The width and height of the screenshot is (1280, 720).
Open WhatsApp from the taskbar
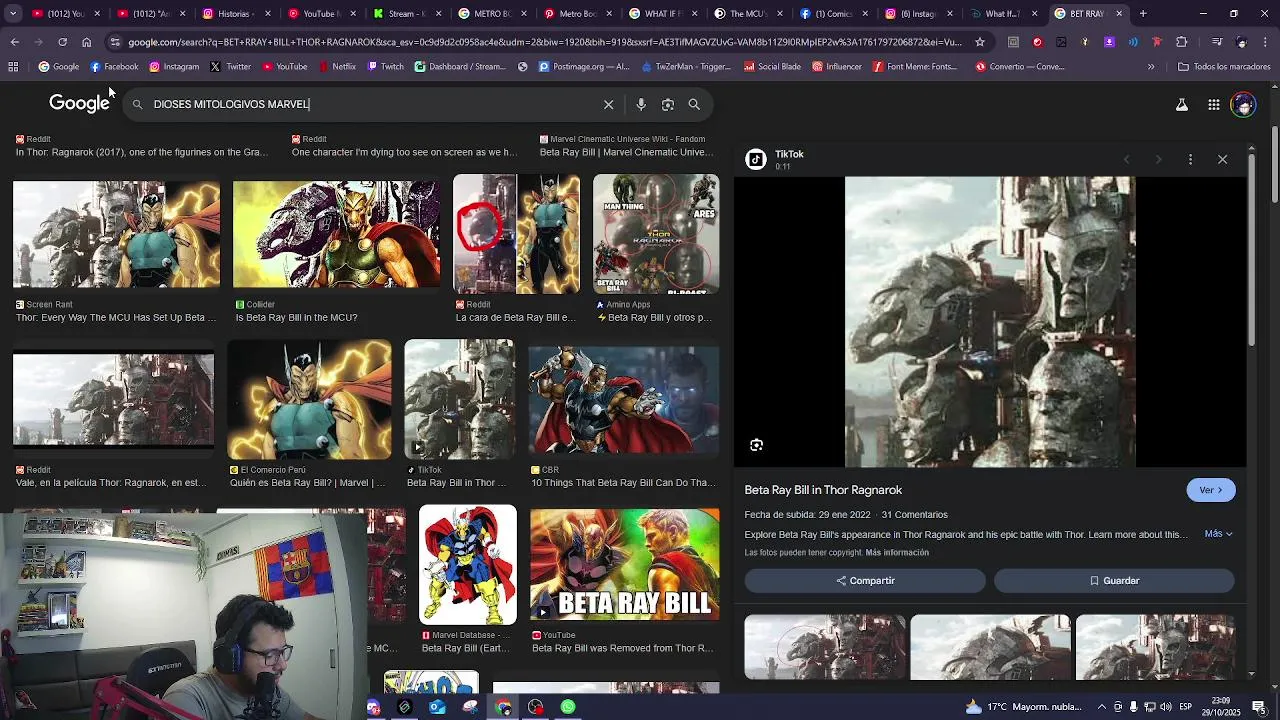pyautogui.click(x=568, y=707)
